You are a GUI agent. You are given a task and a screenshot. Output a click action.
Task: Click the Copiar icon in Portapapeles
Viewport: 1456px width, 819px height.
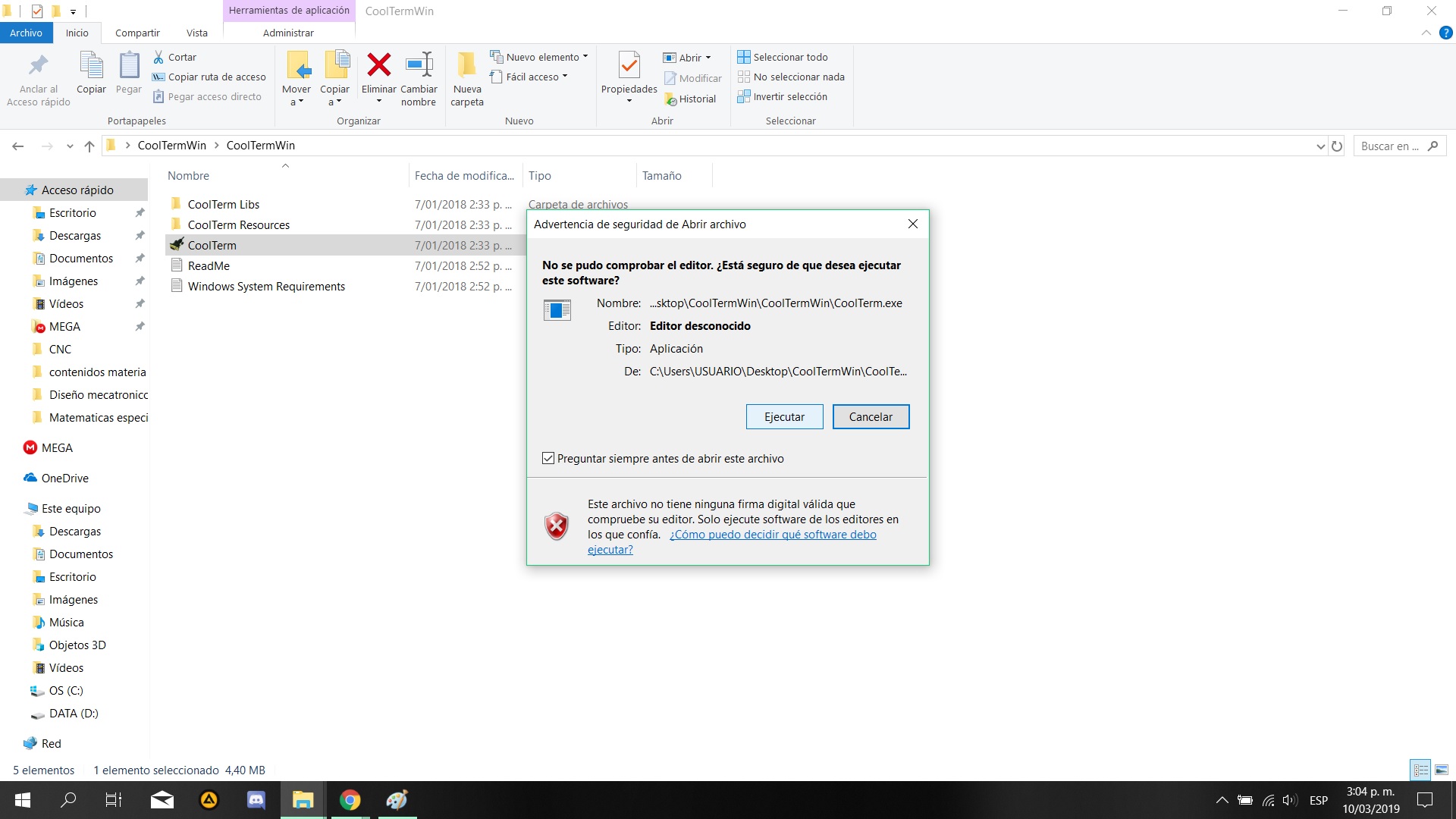(x=91, y=67)
